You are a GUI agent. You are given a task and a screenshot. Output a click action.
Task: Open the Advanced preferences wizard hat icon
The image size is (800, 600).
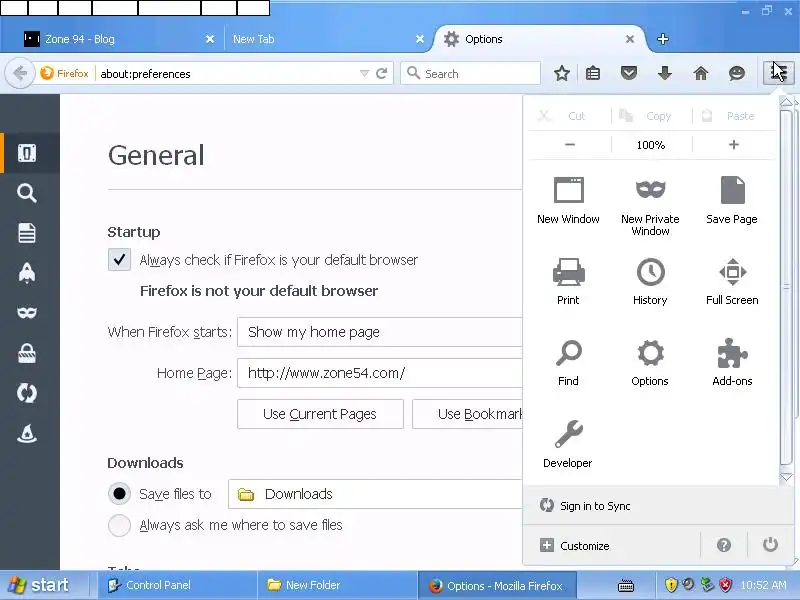click(27, 433)
